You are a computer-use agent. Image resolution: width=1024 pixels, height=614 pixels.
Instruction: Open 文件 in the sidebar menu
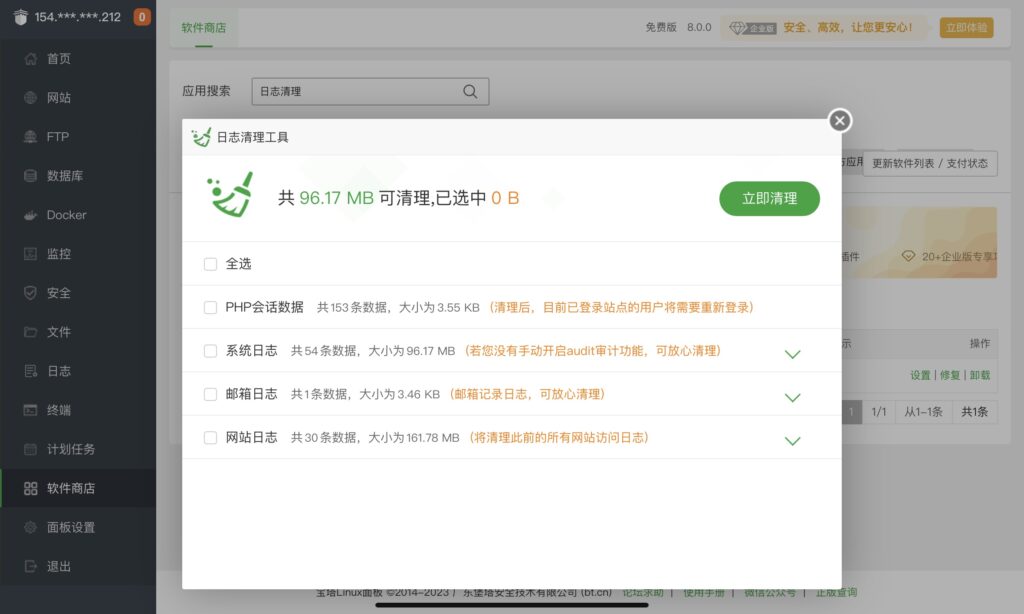click(x=58, y=332)
